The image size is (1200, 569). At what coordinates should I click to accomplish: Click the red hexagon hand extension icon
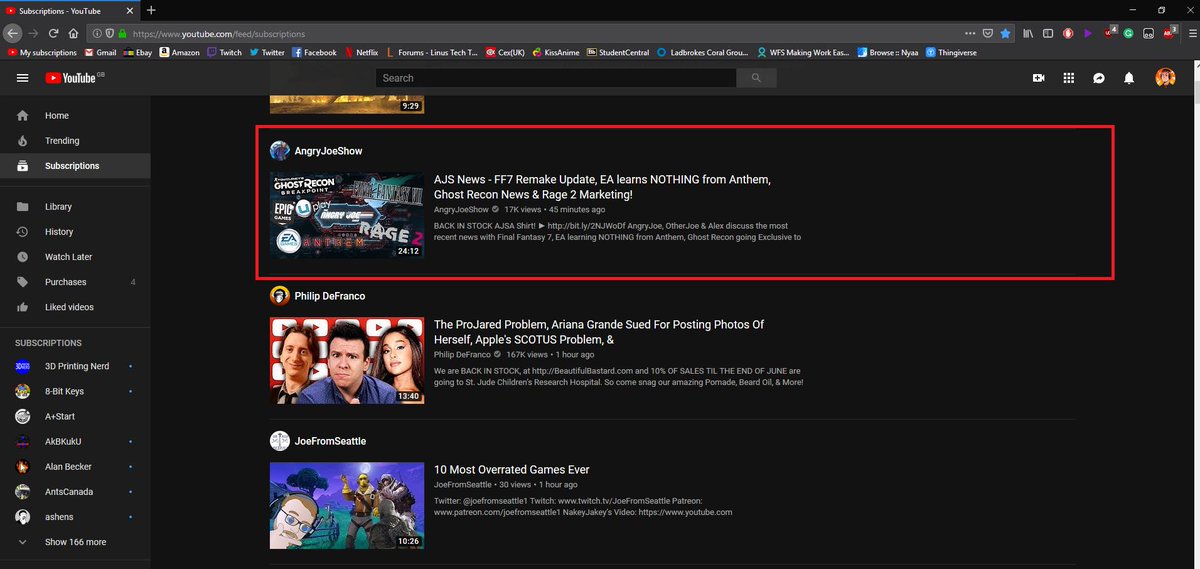pyautogui.click(x=1068, y=33)
